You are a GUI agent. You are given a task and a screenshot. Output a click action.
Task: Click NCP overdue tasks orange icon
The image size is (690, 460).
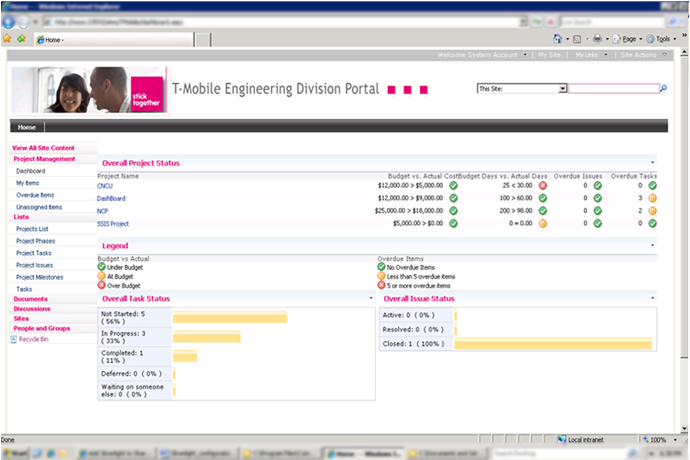pos(652,211)
